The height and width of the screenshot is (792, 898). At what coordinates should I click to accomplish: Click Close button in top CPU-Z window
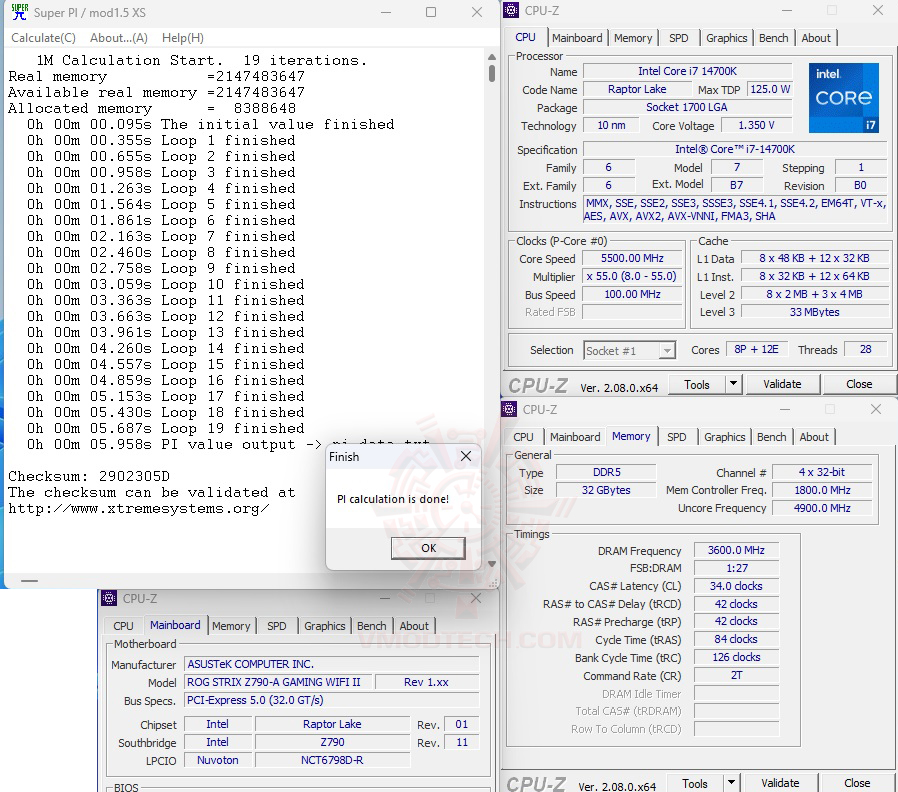click(x=859, y=384)
